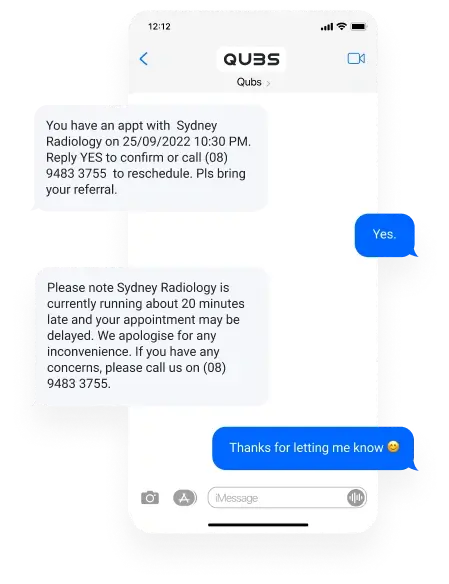Tap phone number 9483 3755 in first message
This screenshot has height=584, width=449.
[76, 174]
